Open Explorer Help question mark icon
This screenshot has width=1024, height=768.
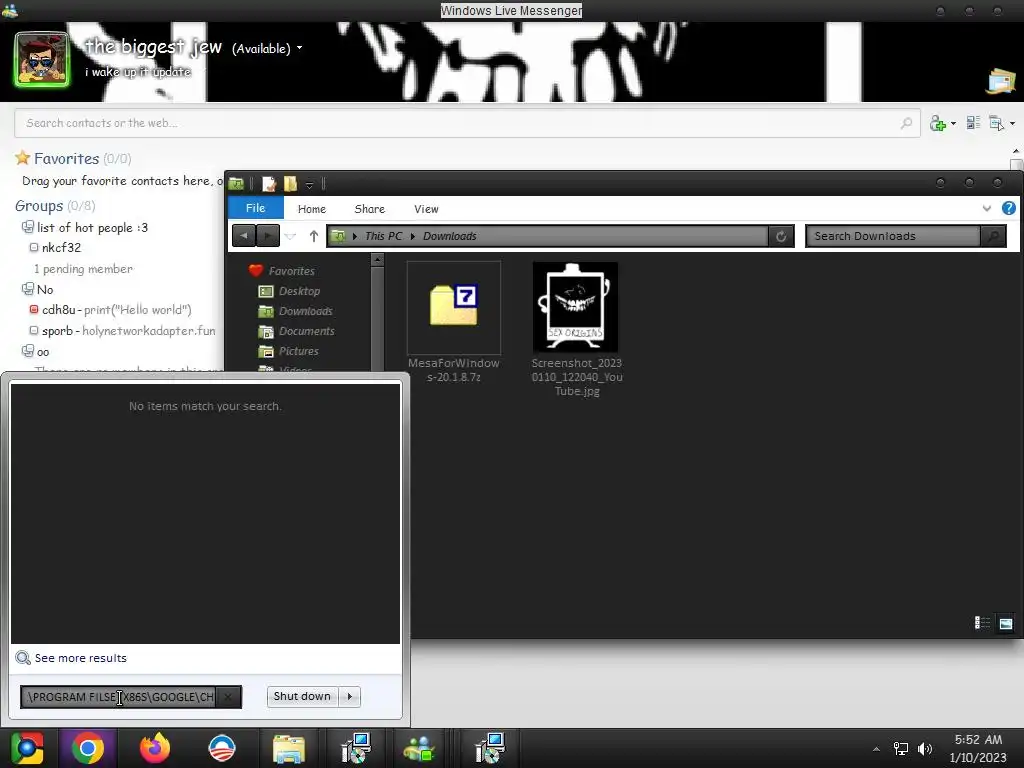1008,208
